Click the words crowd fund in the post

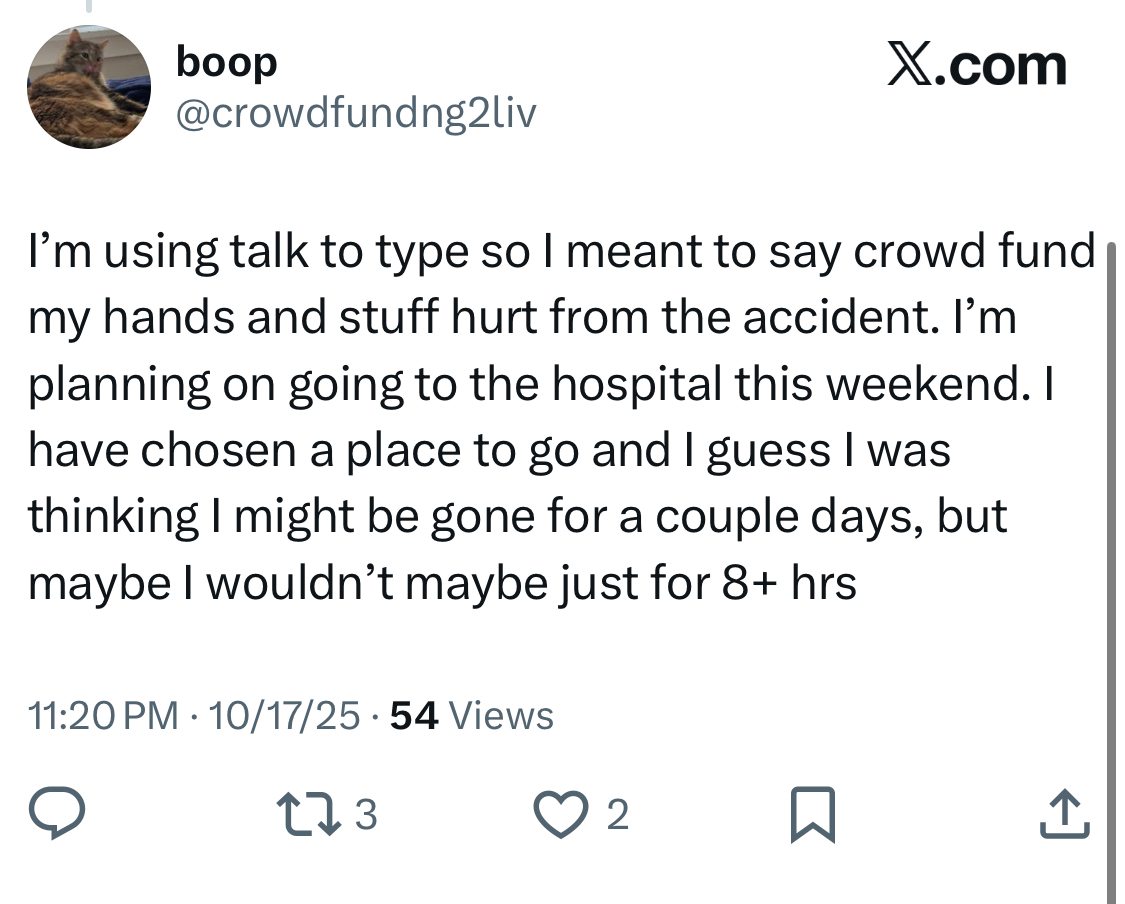tap(974, 251)
